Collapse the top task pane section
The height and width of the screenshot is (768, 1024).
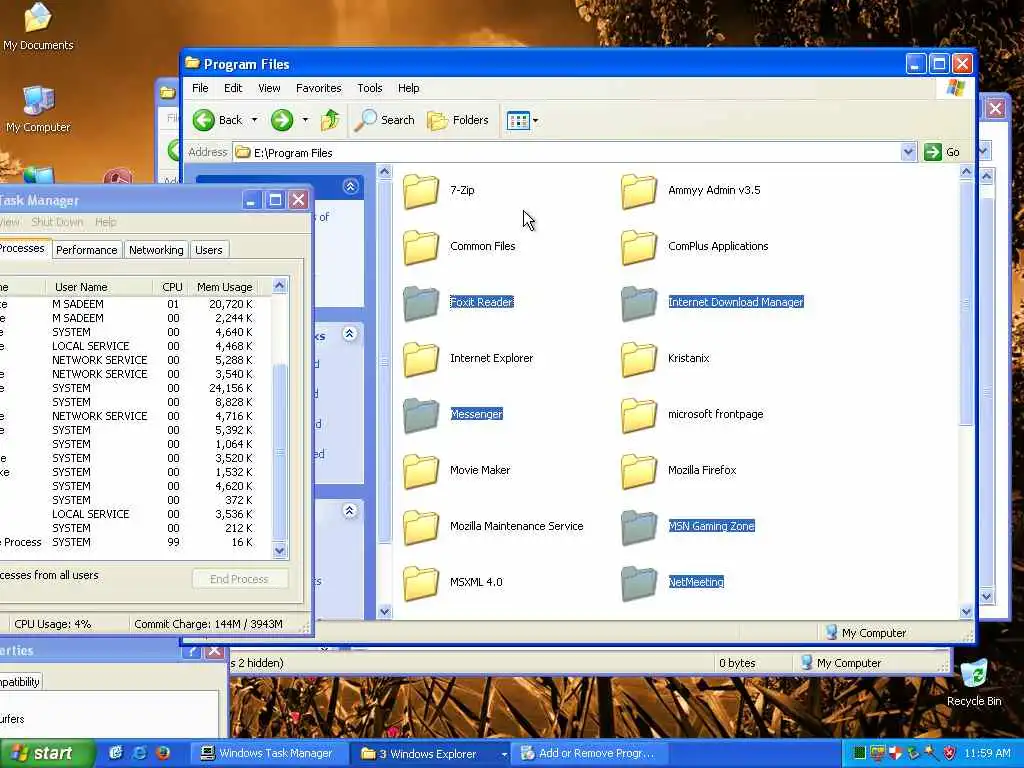(x=350, y=187)
